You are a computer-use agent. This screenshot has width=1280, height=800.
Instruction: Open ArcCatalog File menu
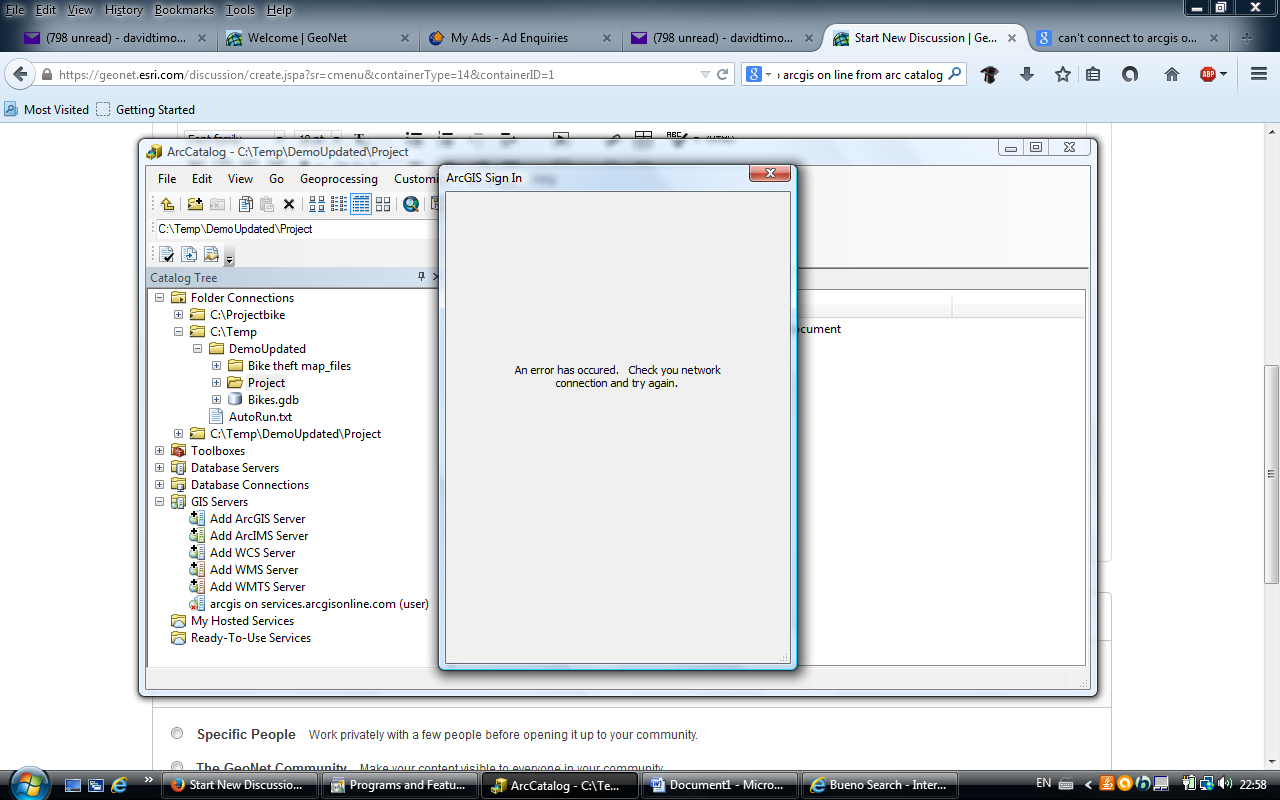(x=167, y=179)
